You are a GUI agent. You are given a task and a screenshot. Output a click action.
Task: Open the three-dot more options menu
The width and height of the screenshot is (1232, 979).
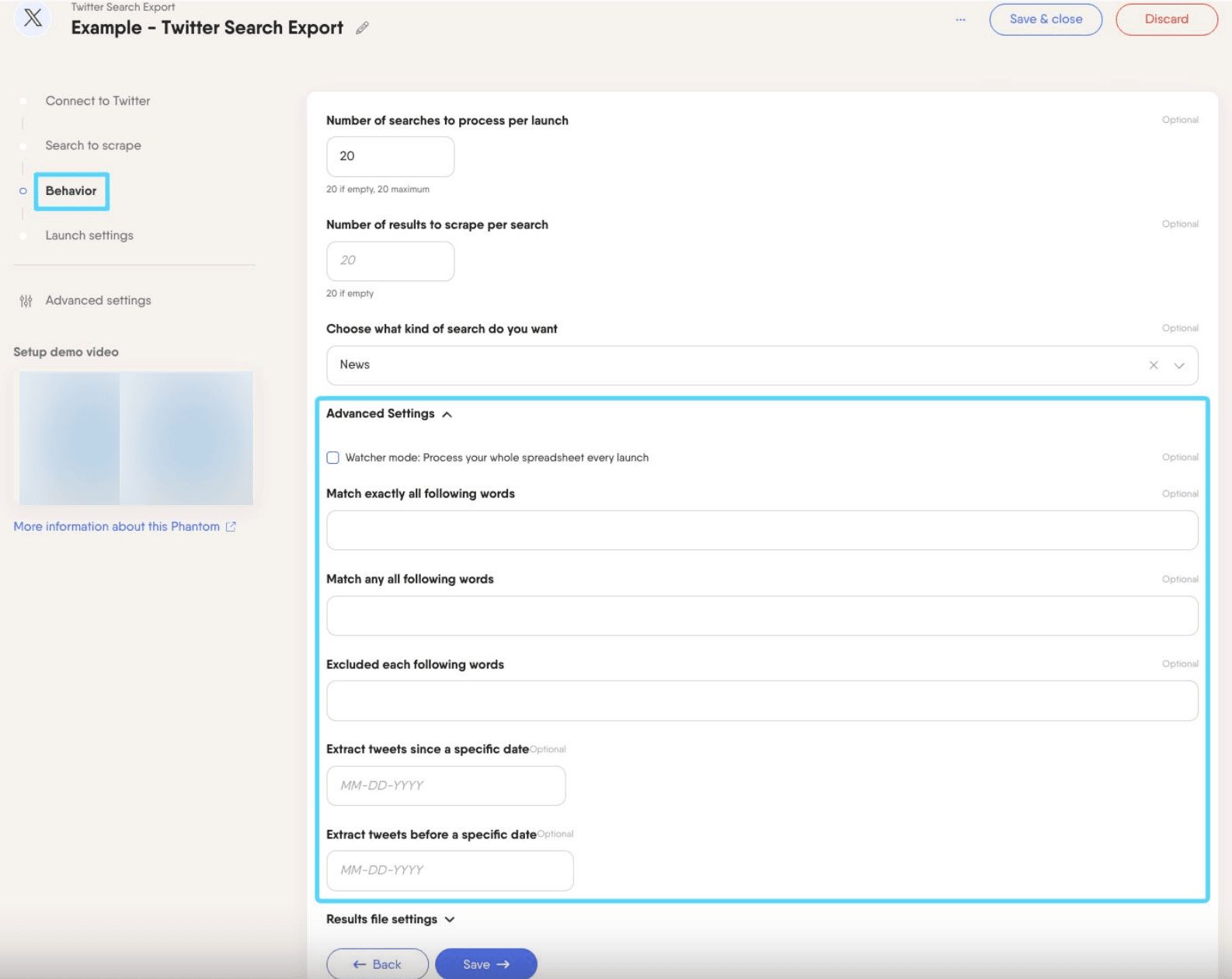pos(961,19)
